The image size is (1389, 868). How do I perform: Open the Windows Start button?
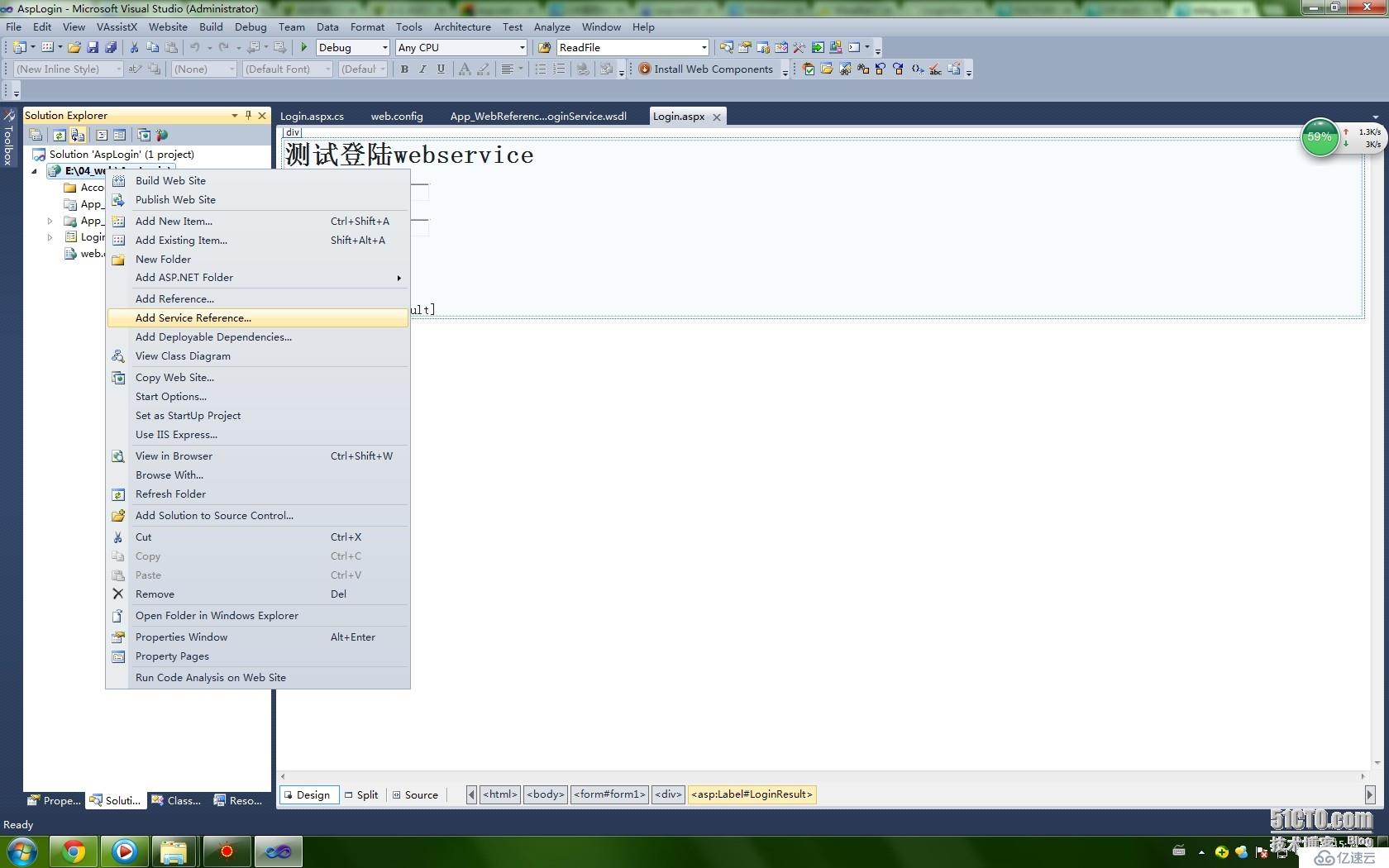click(21, 851)
